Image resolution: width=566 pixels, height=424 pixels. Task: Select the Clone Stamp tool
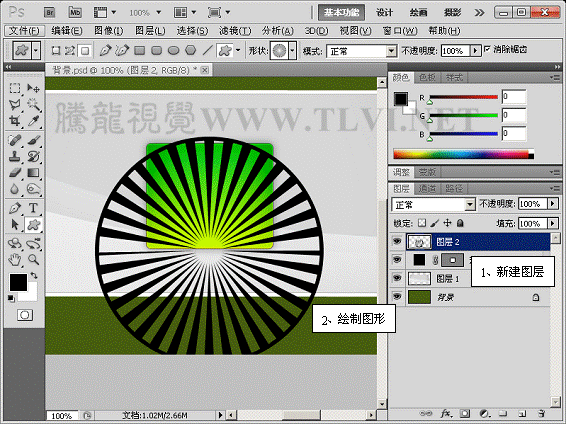tap(15, 157)
